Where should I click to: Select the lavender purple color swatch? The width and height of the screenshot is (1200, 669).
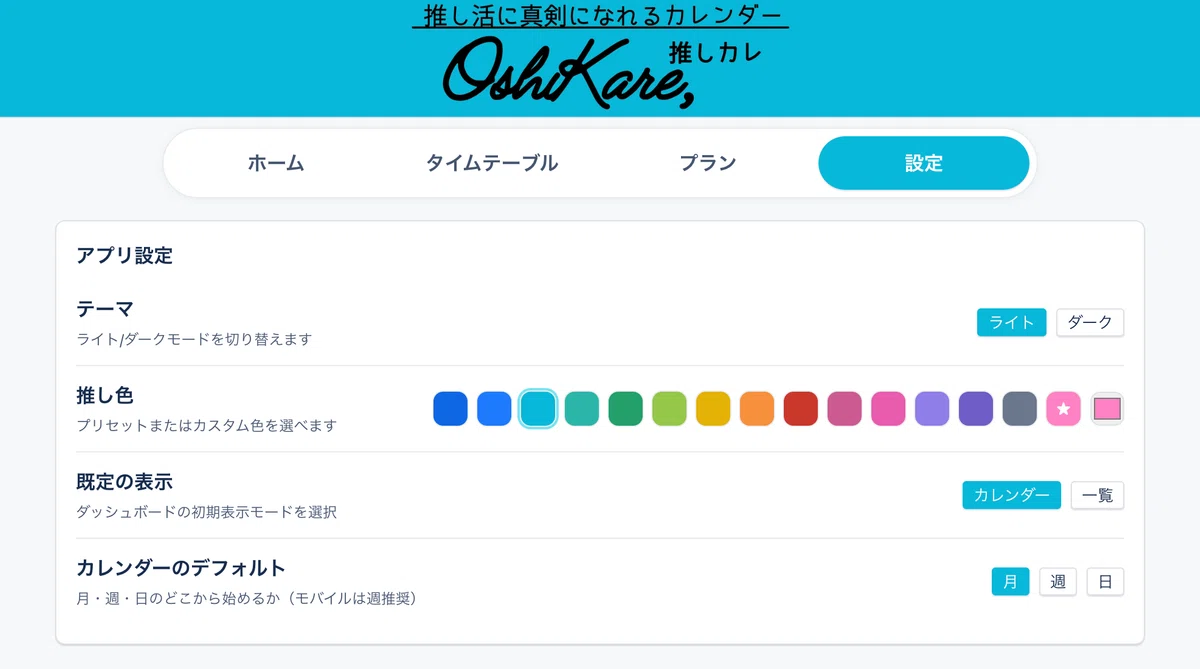[x=932, y=409]
